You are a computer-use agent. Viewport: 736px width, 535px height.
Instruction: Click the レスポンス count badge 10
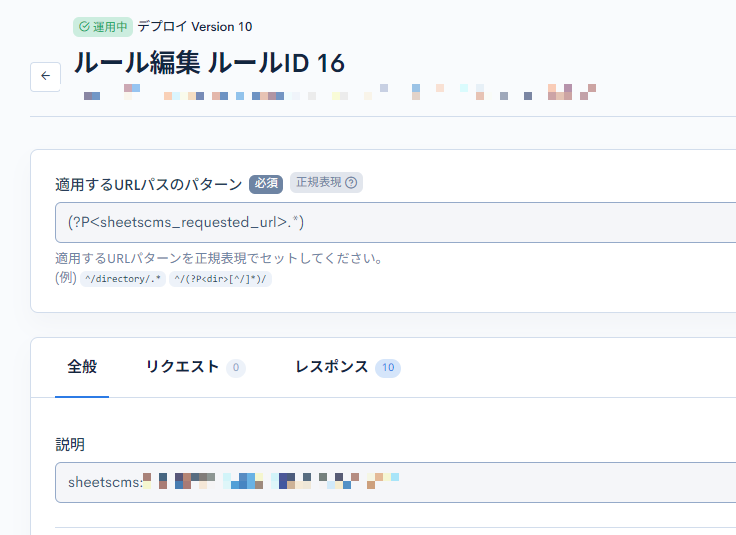tap(388, 367)
